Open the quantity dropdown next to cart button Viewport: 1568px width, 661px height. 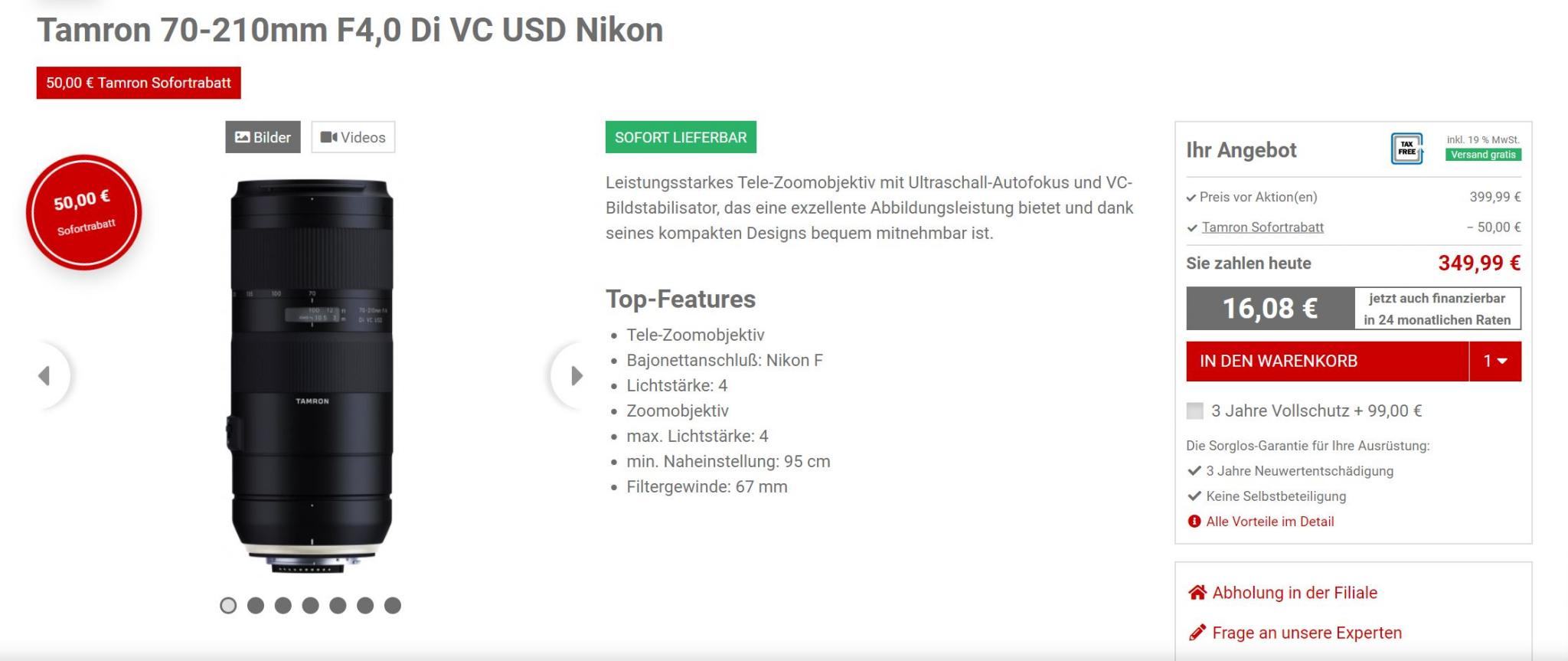pyautogui.click(x=1494, y=362)
